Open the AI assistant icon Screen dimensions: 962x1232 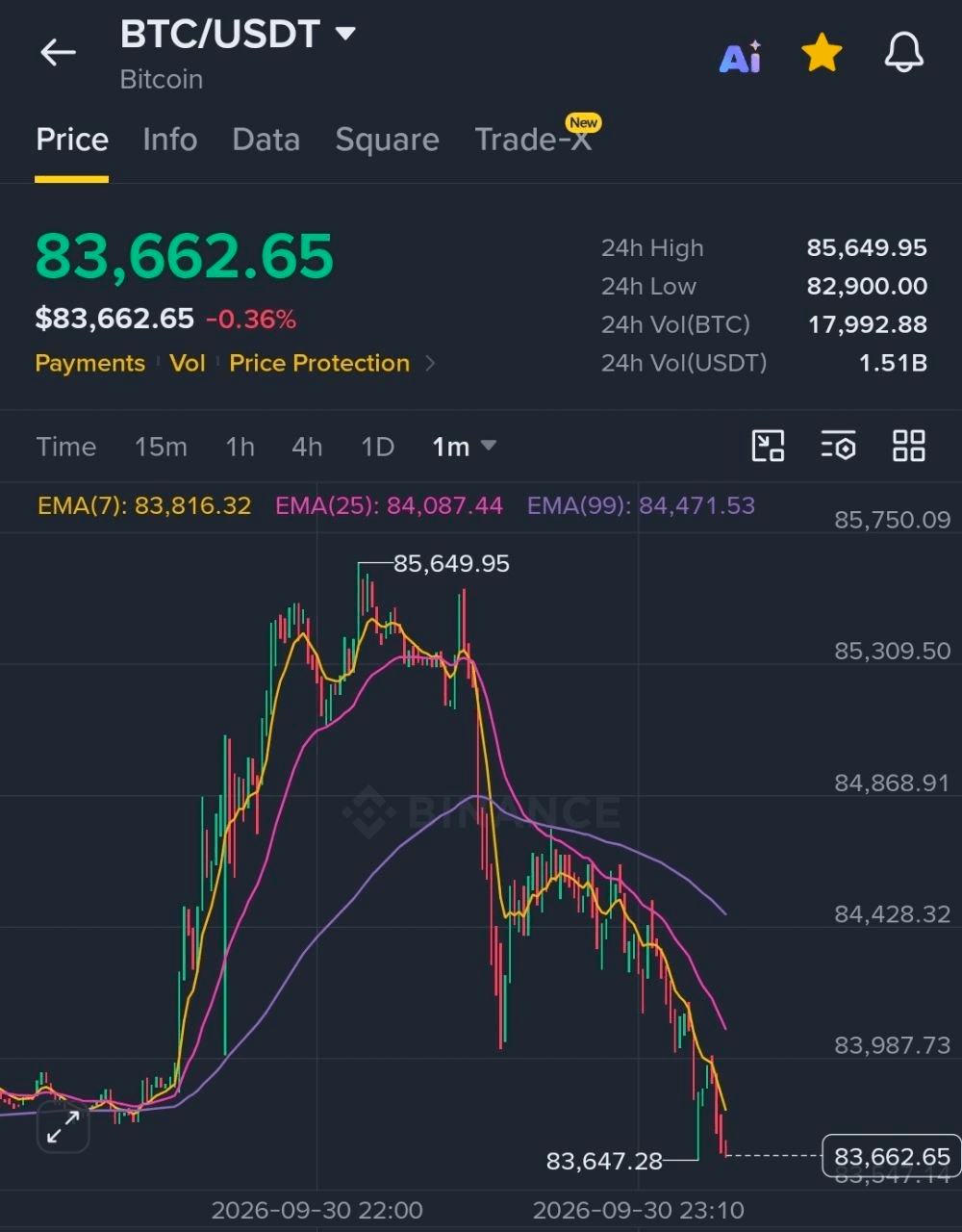(741, 57)
